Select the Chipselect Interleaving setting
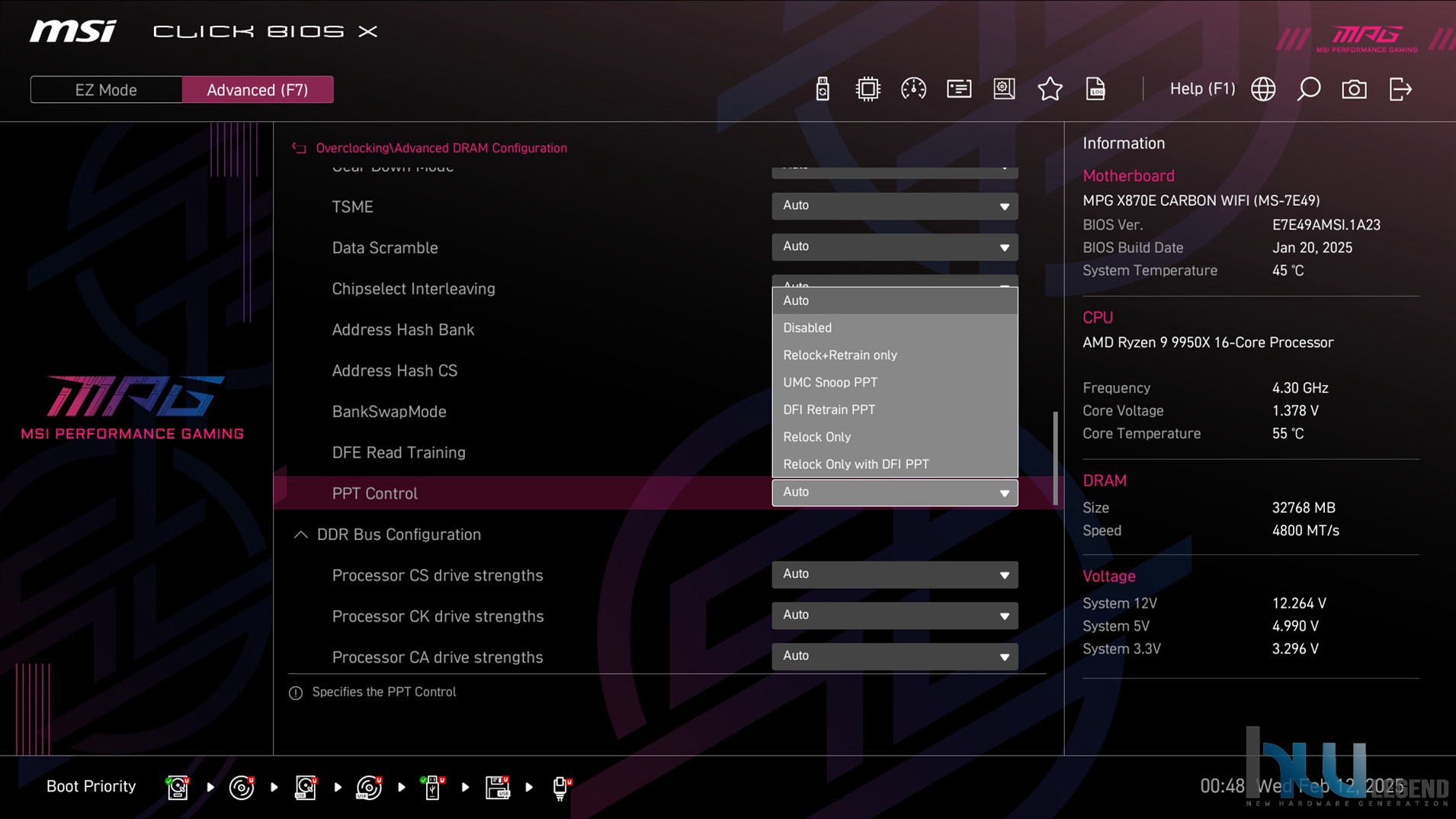 click(413, 289)
